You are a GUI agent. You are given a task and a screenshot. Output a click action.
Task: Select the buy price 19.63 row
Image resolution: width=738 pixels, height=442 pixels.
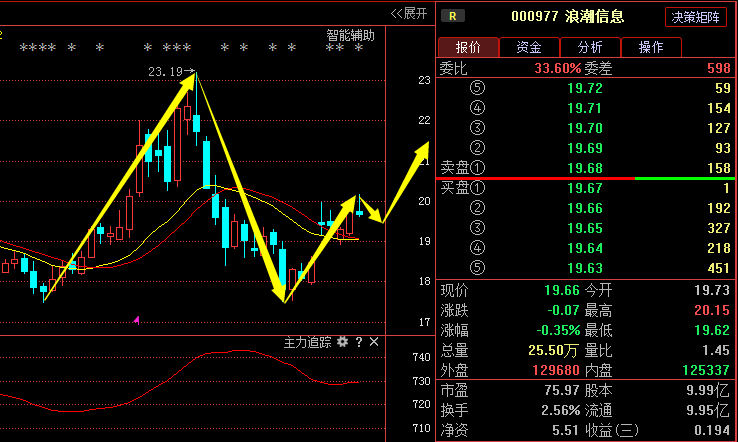(585, 266)
